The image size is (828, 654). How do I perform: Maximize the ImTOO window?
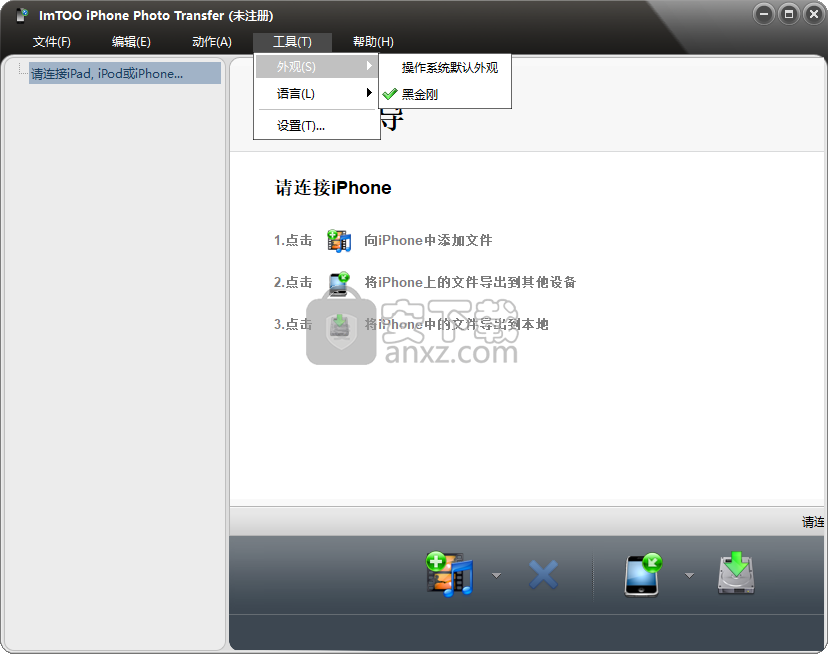click(789, 14)
